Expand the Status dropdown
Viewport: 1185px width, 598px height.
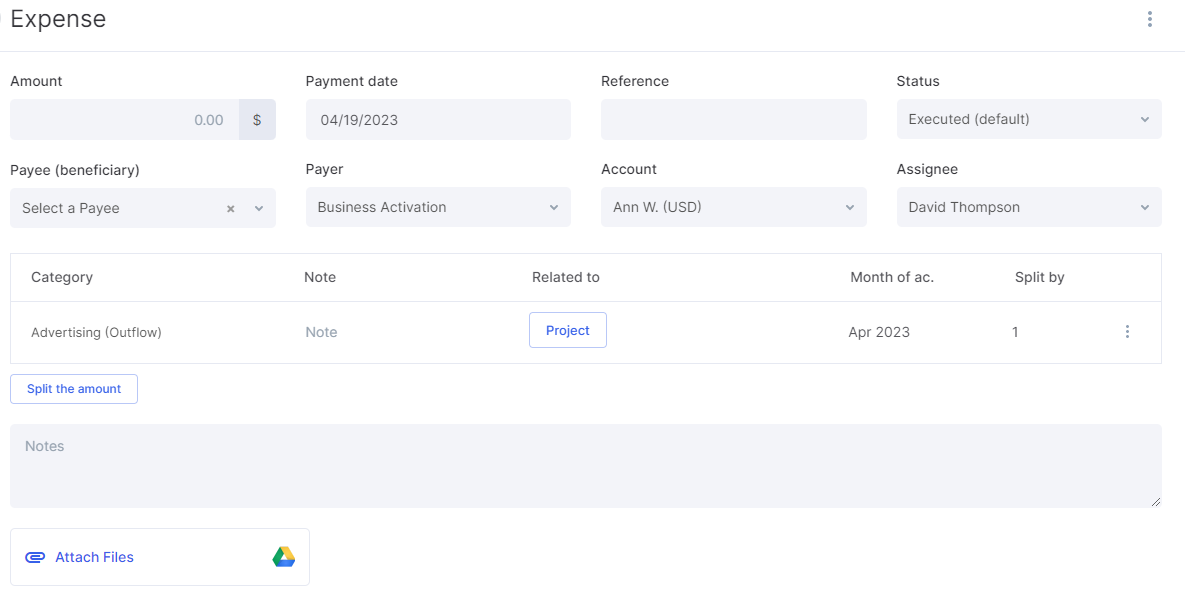[1028, 119]
